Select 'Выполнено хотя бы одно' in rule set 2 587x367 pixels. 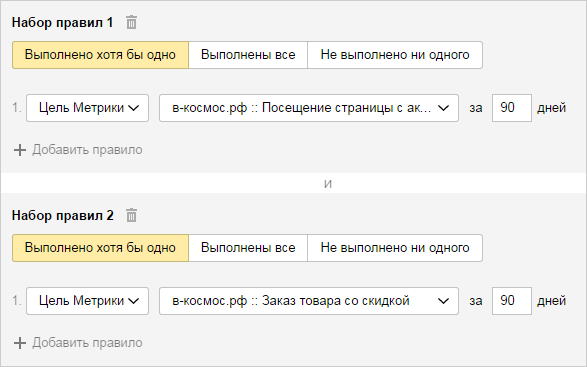point(100,248)
